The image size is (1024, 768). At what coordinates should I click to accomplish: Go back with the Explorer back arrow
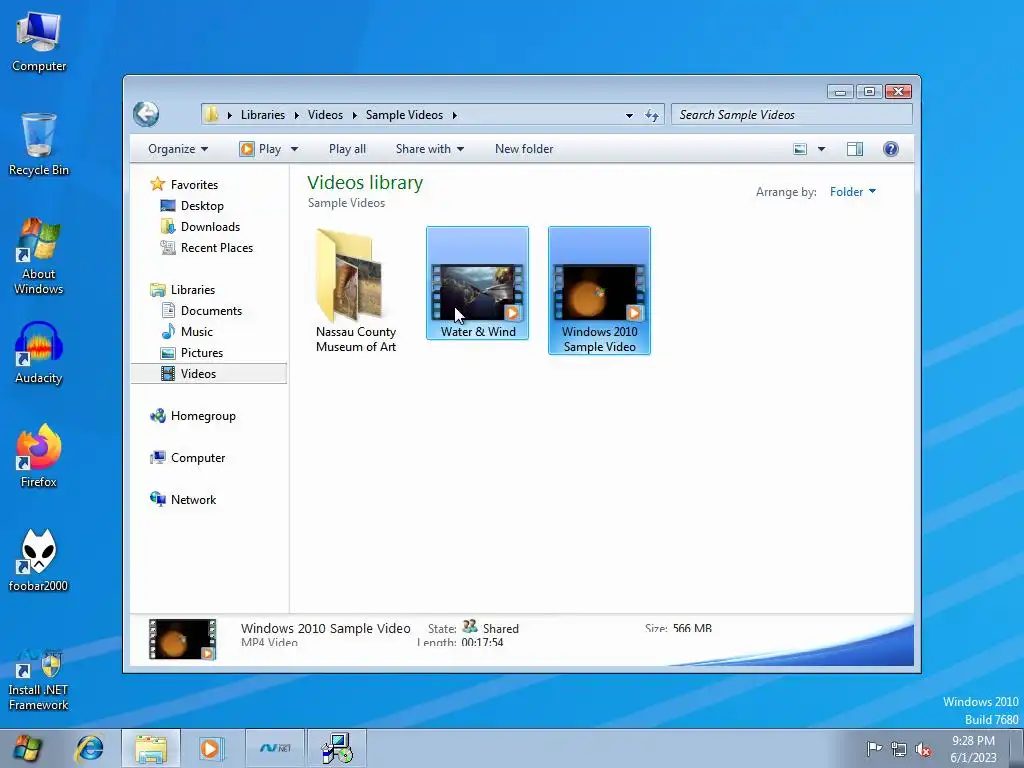146,114
